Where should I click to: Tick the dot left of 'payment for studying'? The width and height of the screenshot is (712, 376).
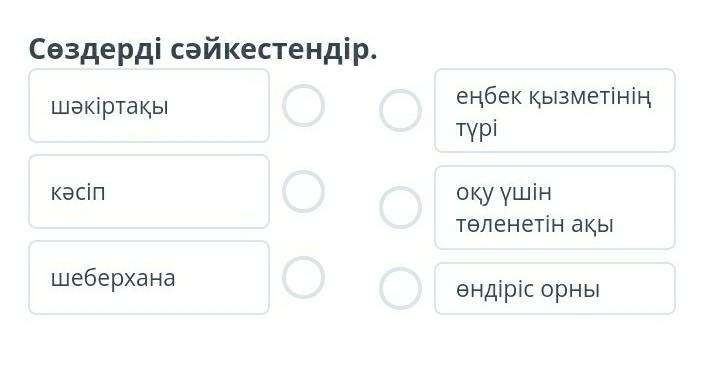400,207
